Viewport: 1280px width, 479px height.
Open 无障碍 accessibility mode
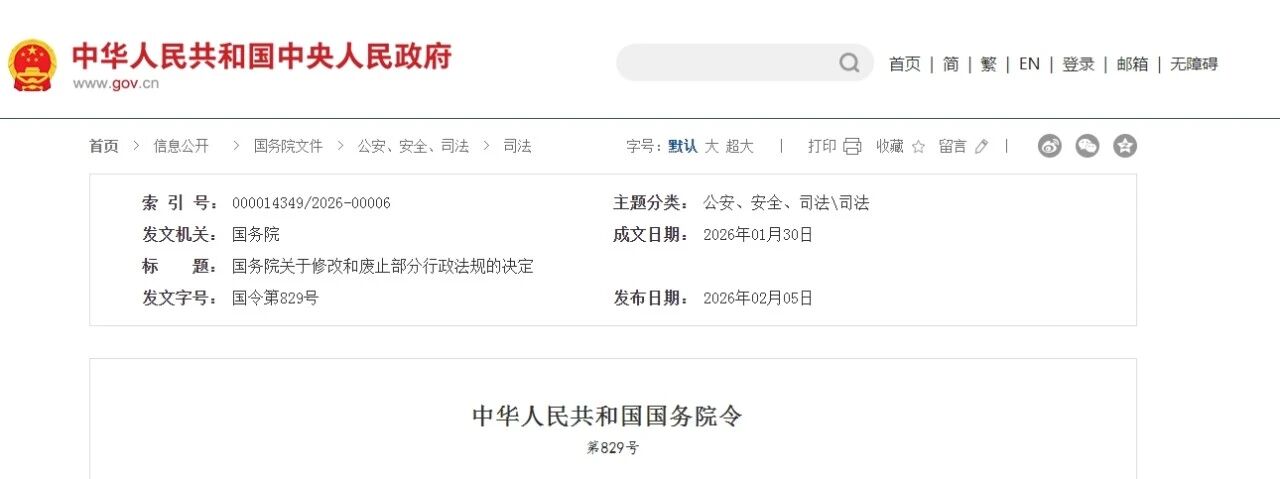coord(1194,64)
